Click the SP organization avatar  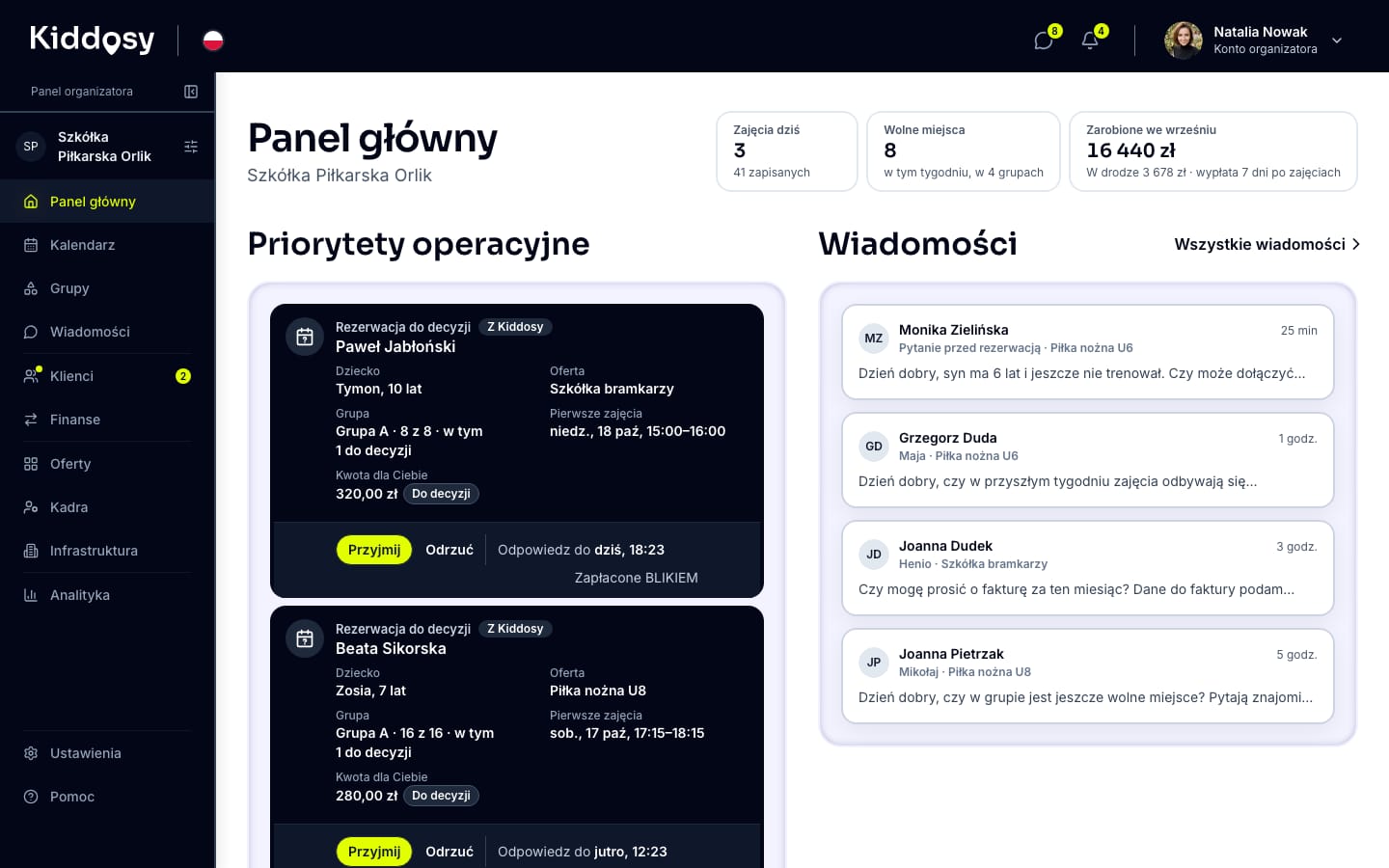[31, 147]
